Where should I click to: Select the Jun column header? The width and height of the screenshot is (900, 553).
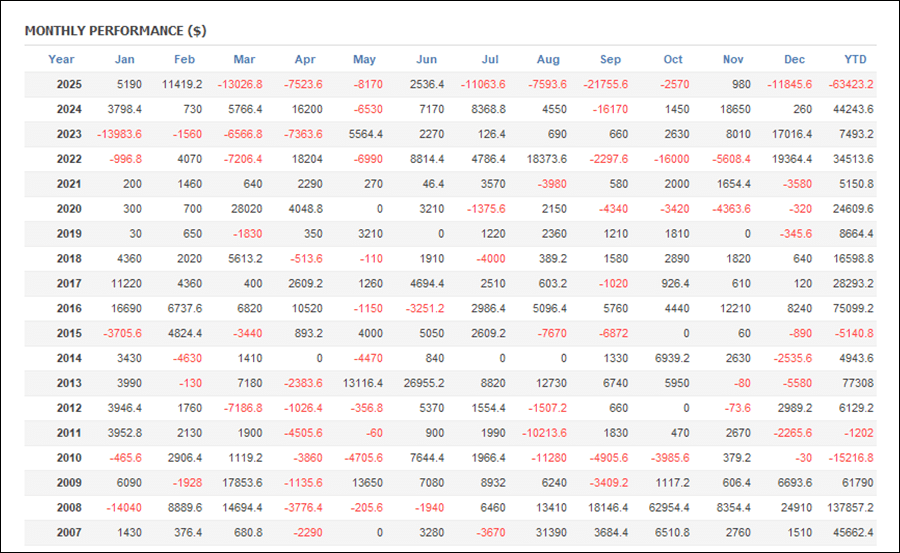[426, 59]
